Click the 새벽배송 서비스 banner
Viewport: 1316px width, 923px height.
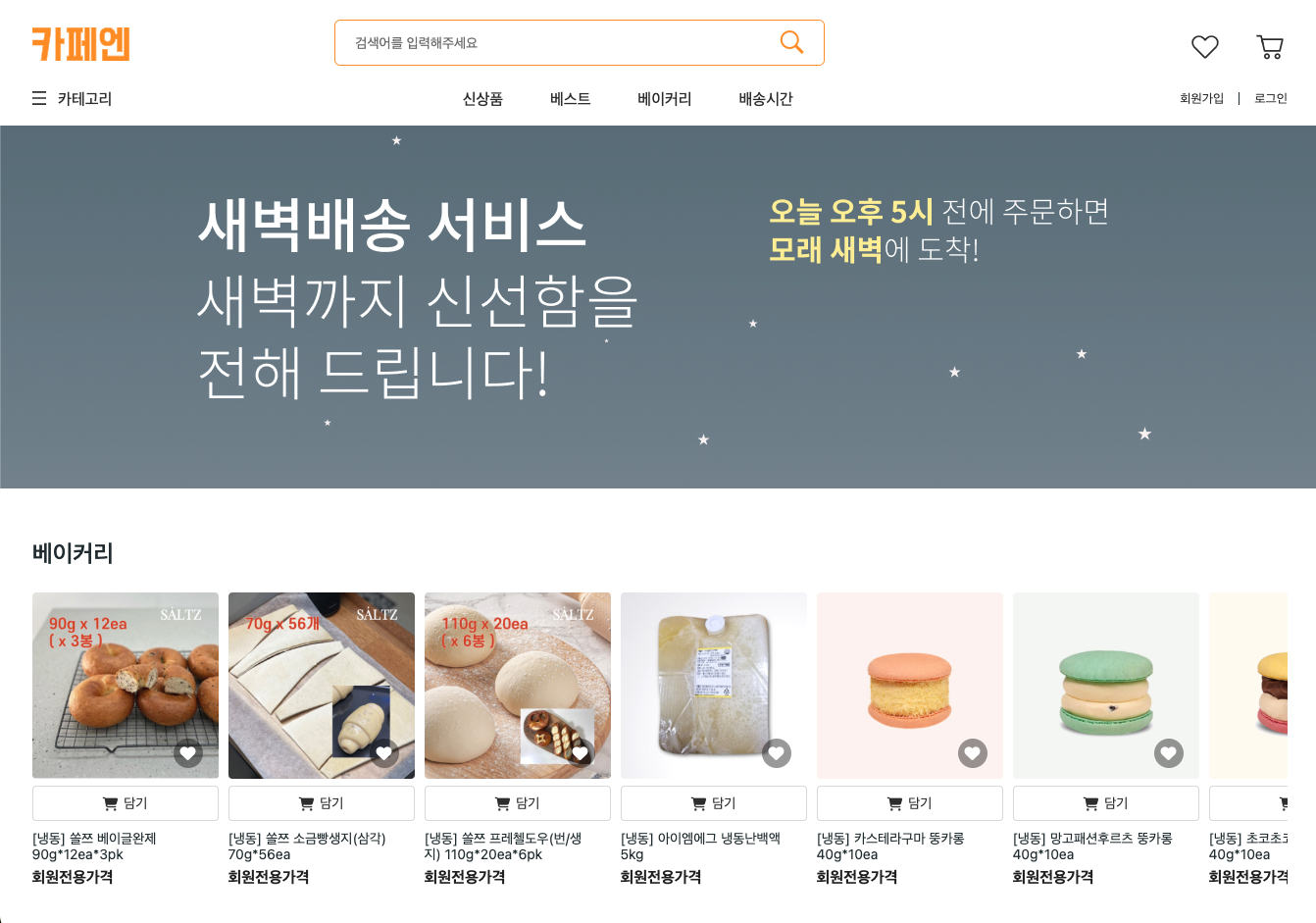click(x=658, y=307)
